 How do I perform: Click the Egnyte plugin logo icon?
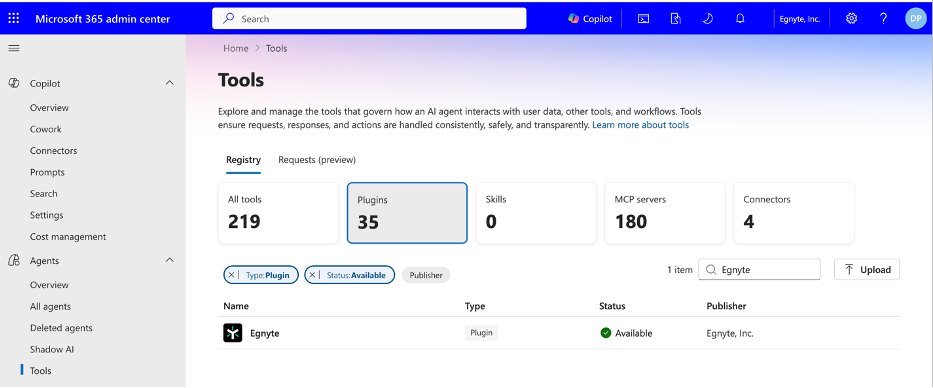[233, 333]
